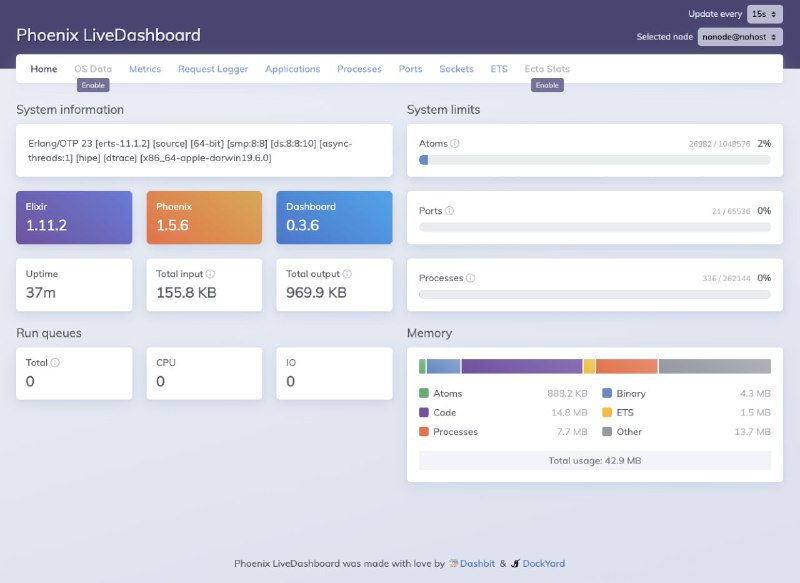Click the Dashbit logo icon in footer

coord(454,564)
